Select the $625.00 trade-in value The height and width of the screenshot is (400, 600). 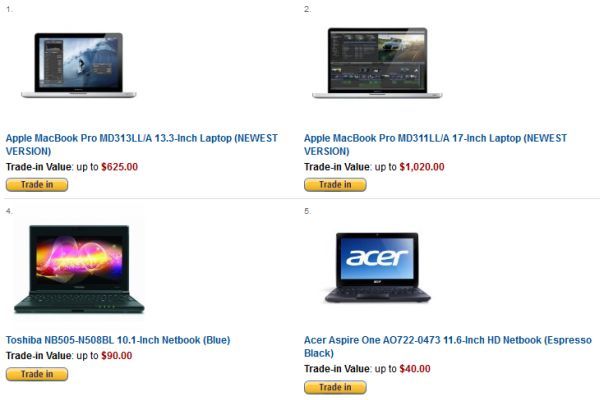(119, 167)
